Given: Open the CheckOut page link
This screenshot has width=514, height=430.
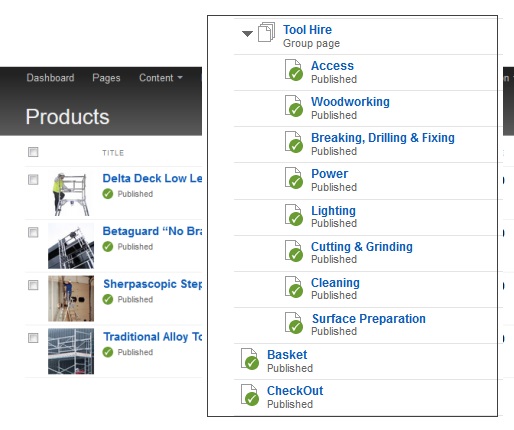Looking at the screenshot, I should 295,391.
